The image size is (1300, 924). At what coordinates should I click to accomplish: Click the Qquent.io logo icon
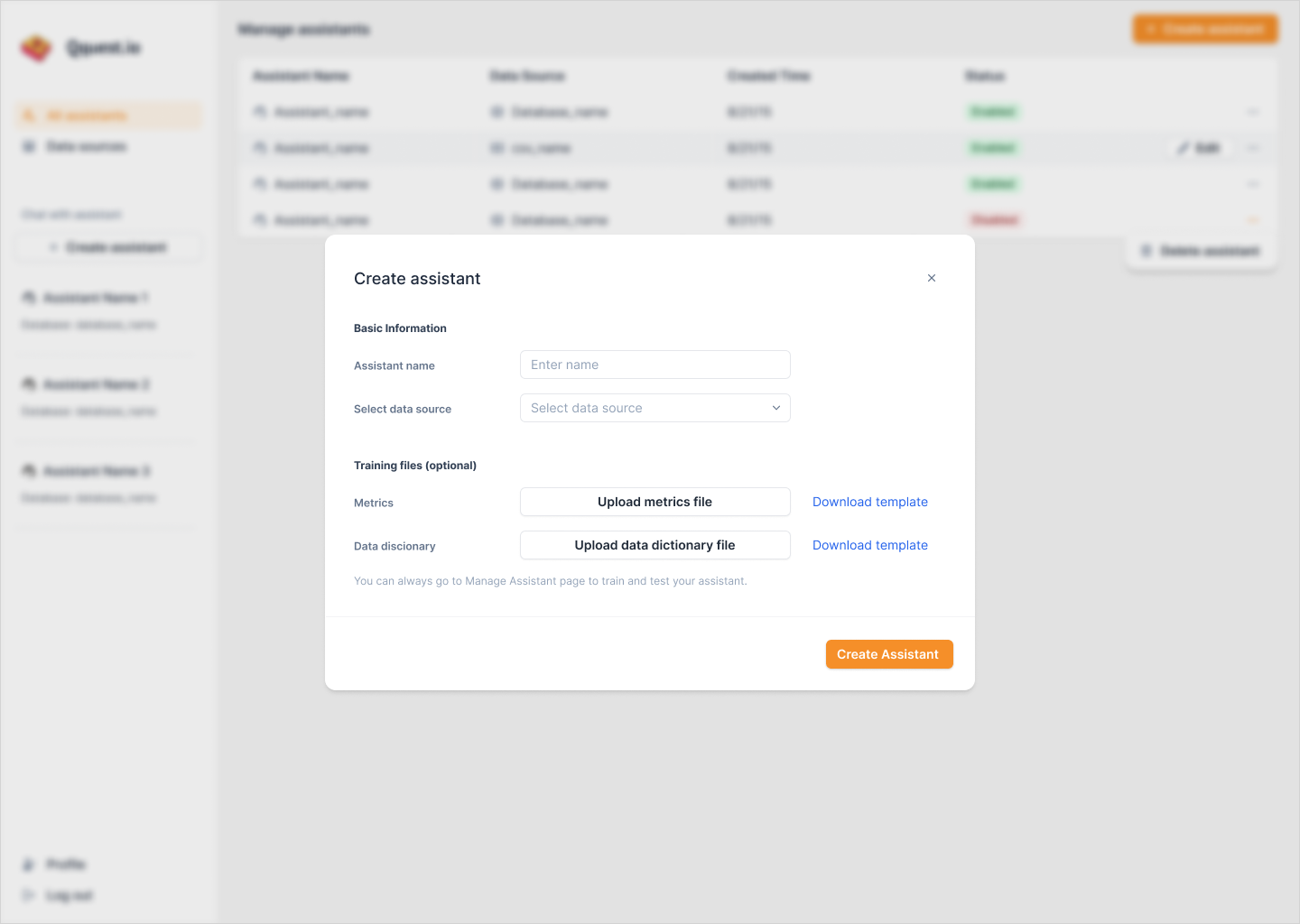coord(37,46)
